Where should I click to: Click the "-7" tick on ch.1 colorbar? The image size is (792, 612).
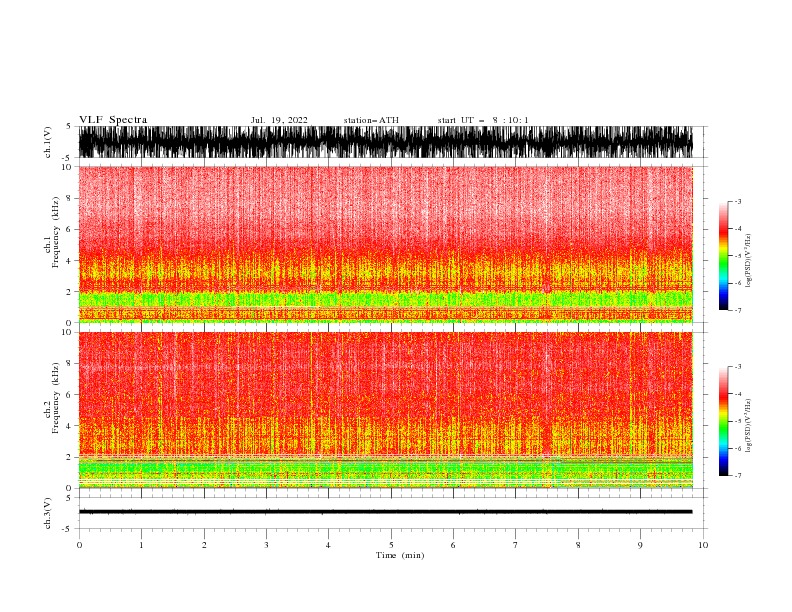coord(737,310)
